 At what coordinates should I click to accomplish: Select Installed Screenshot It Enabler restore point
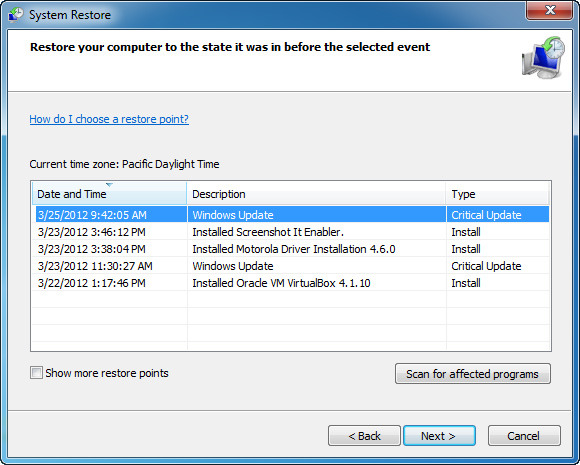click(x=290, y=232)
